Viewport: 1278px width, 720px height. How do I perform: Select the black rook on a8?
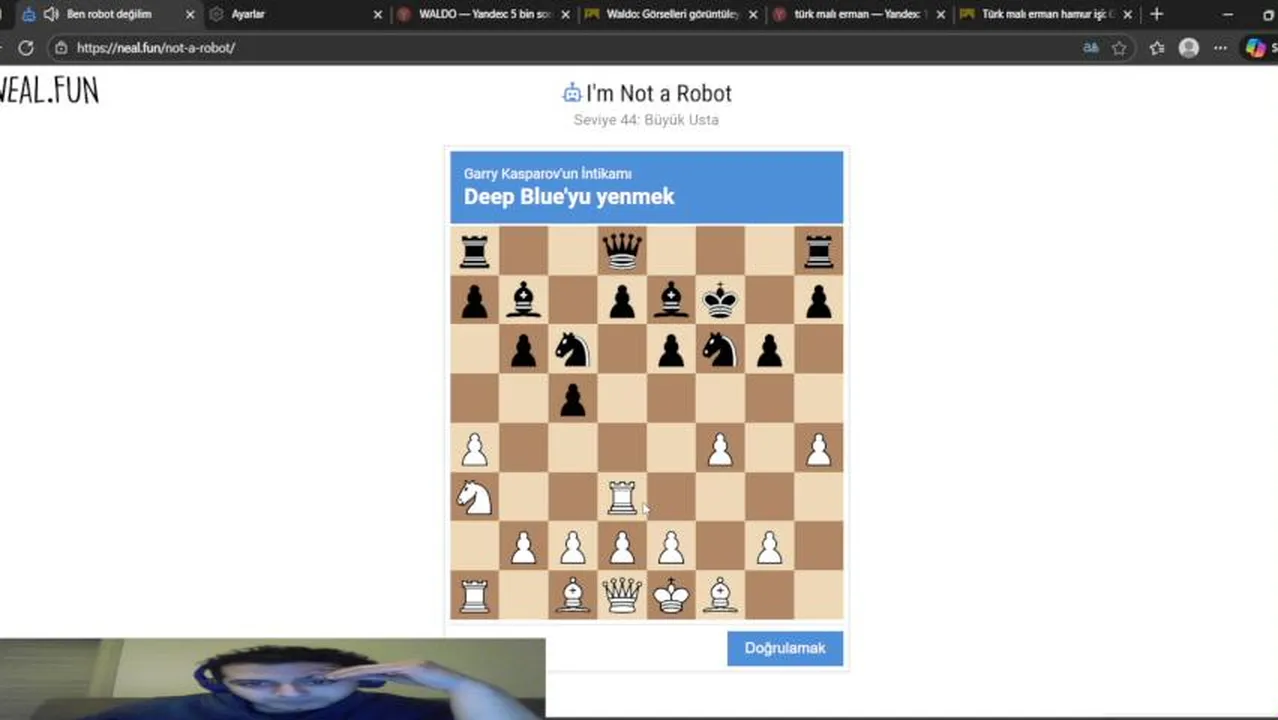click(474, 250)
